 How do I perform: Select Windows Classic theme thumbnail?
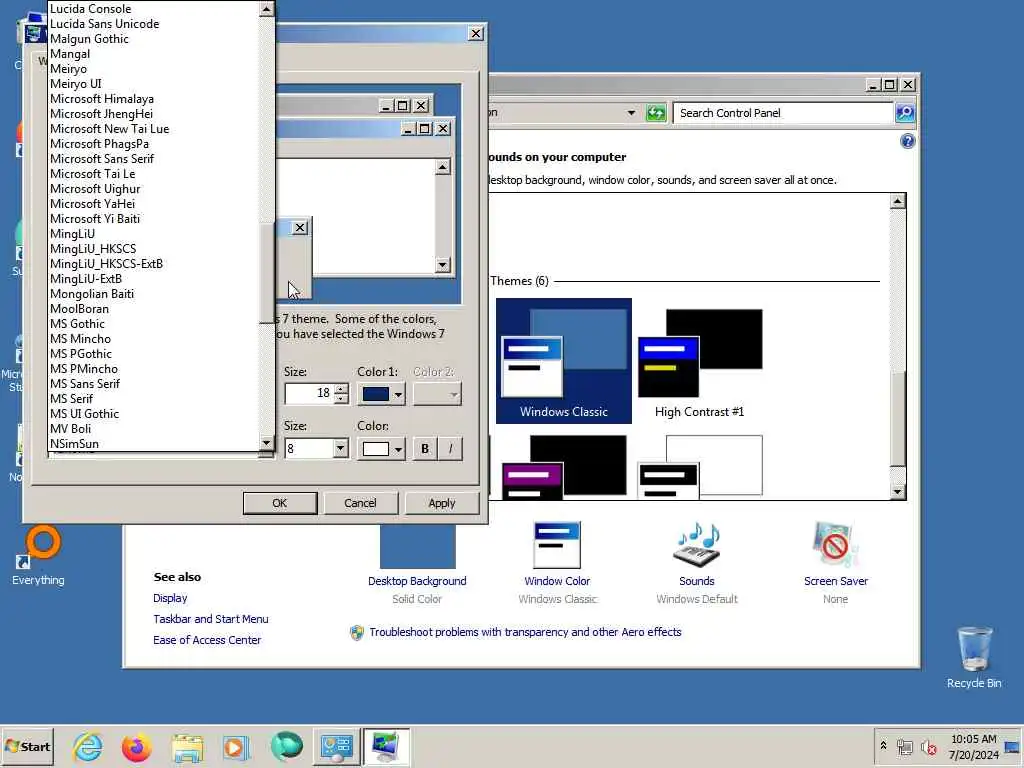[x=564, y=360]
